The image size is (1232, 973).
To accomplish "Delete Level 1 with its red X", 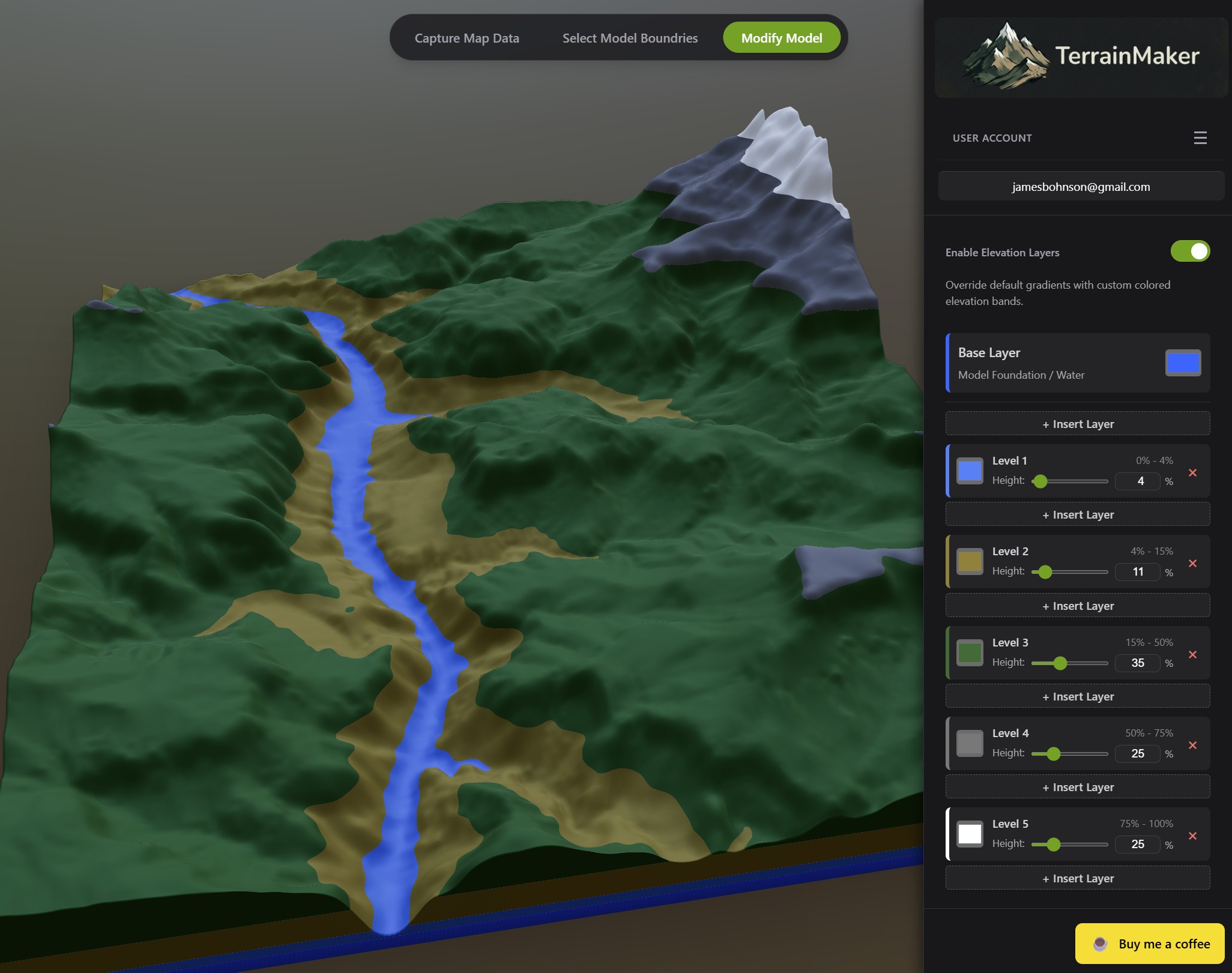I will tap(1192, 473).
